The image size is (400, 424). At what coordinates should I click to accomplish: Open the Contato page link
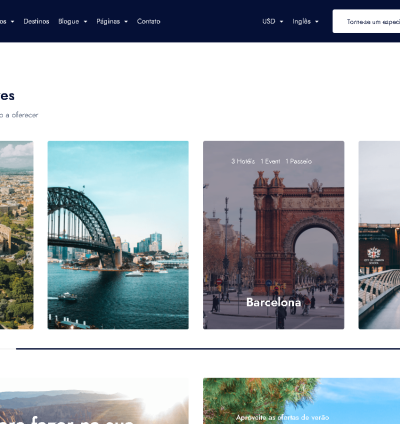(x=148, y=21)
